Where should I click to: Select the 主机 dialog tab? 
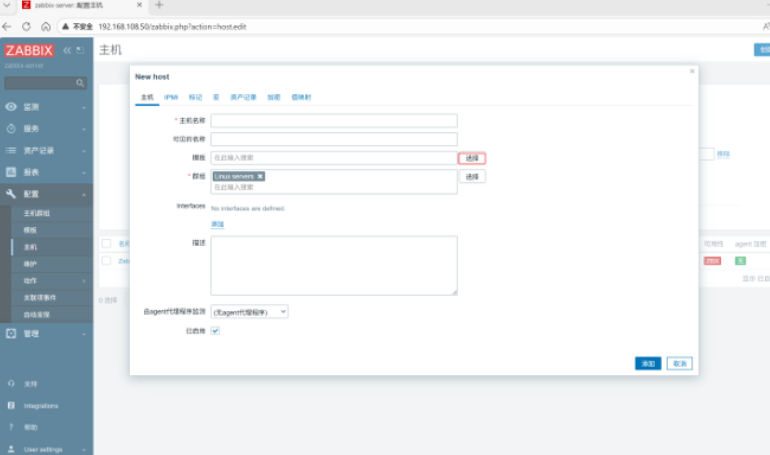147,97
